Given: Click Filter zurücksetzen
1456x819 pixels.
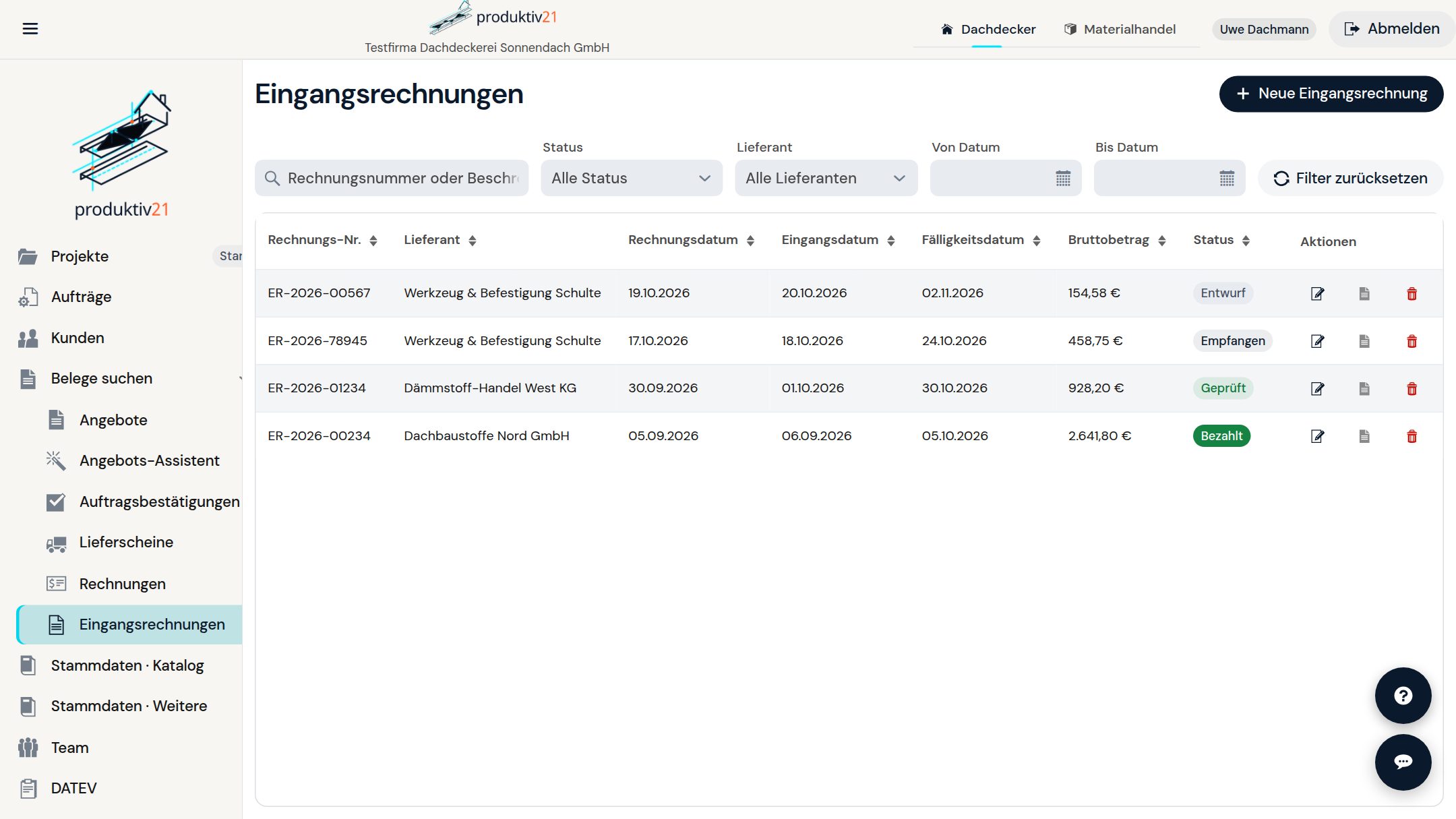Looking at the screenshot, I should click(x=1350, y=178).
